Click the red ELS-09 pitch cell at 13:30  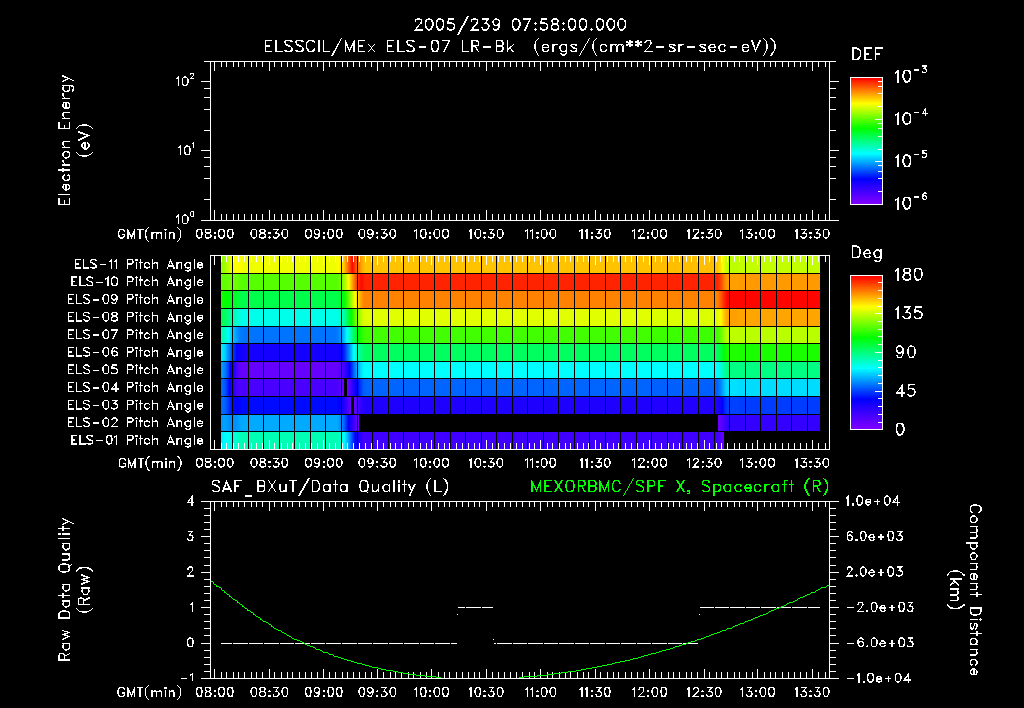tap(814, 300)
